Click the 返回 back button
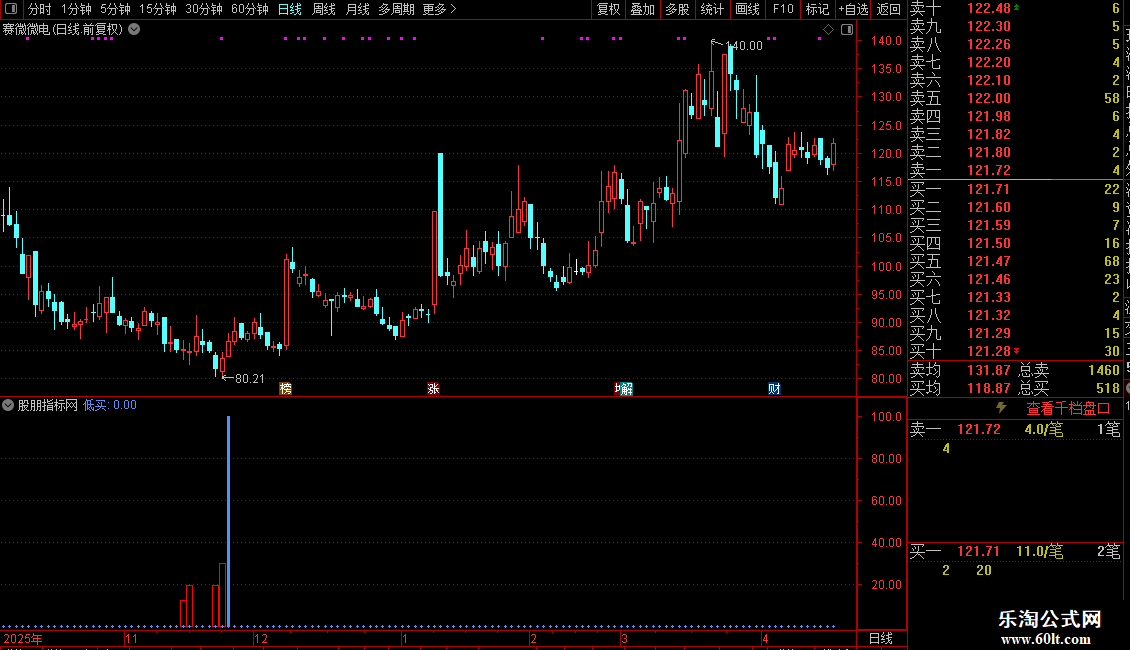Image resolution: width=1130 pixels, height=650 pixels. tap(889, 9)
